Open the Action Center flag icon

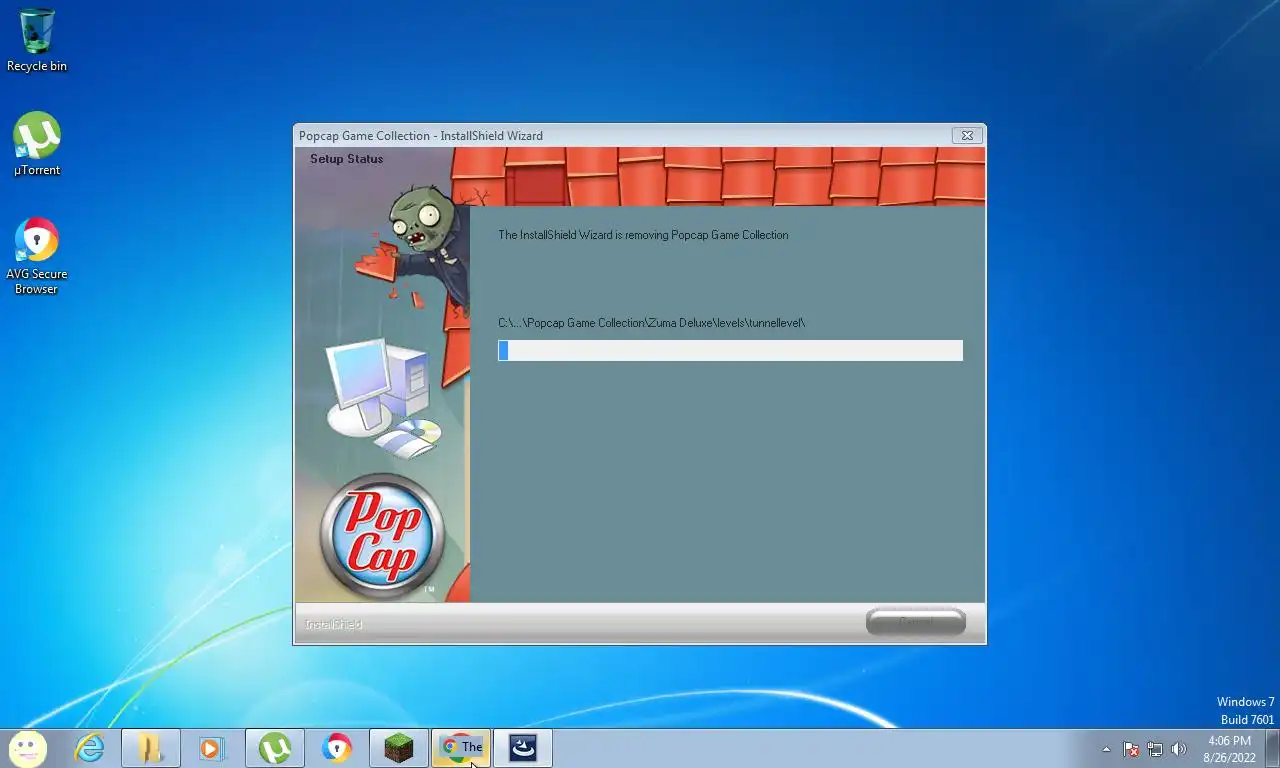[1131, 749]
